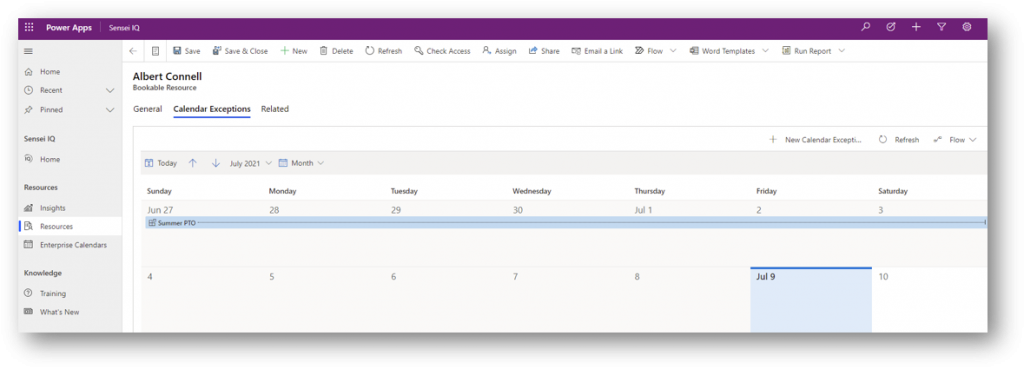Switch to the Related tab
Image resolution: width=1024 pixels, height=369 pixels.
click(x=275, y=109)
